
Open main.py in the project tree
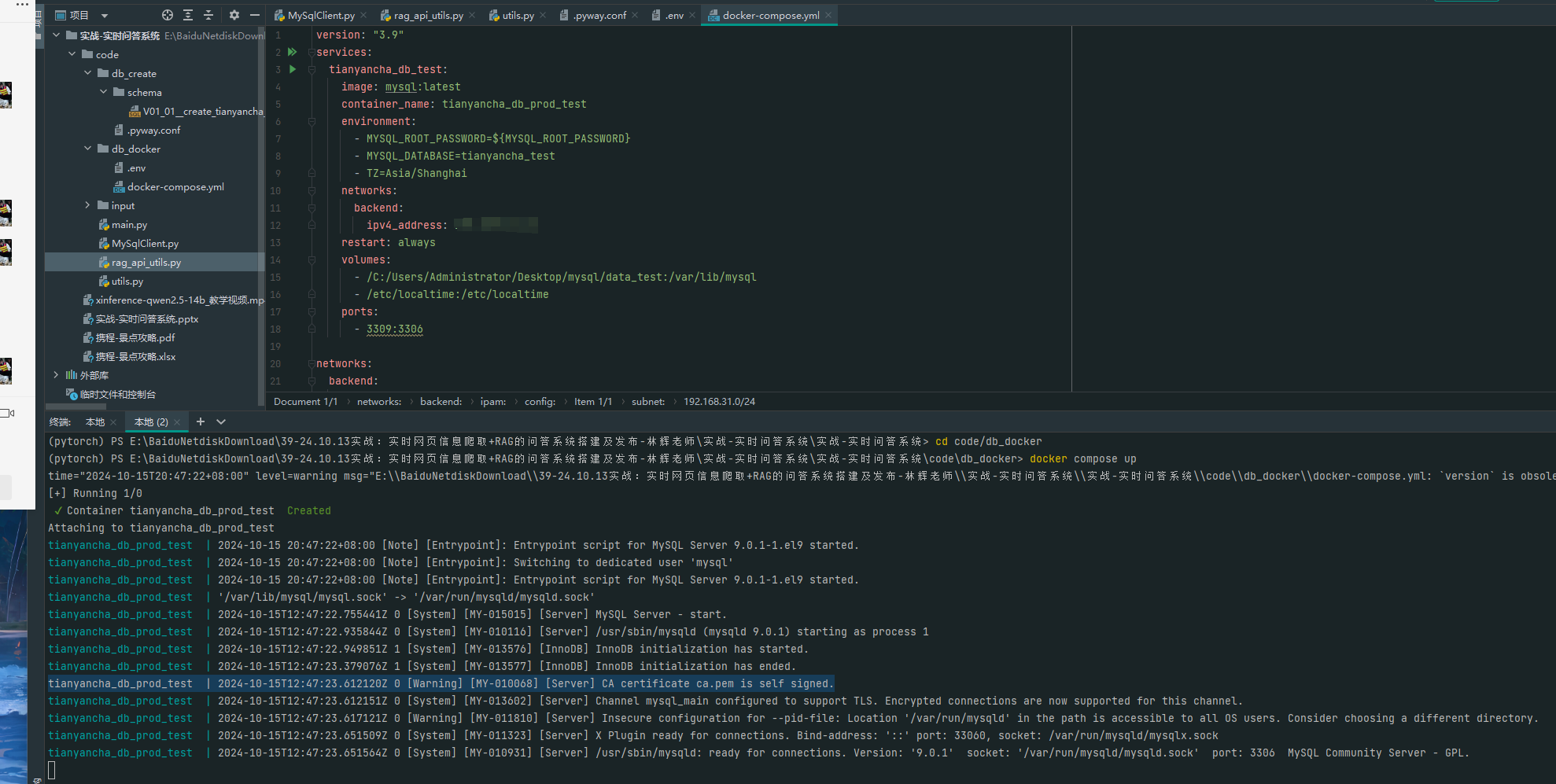(x=129, y=225)
